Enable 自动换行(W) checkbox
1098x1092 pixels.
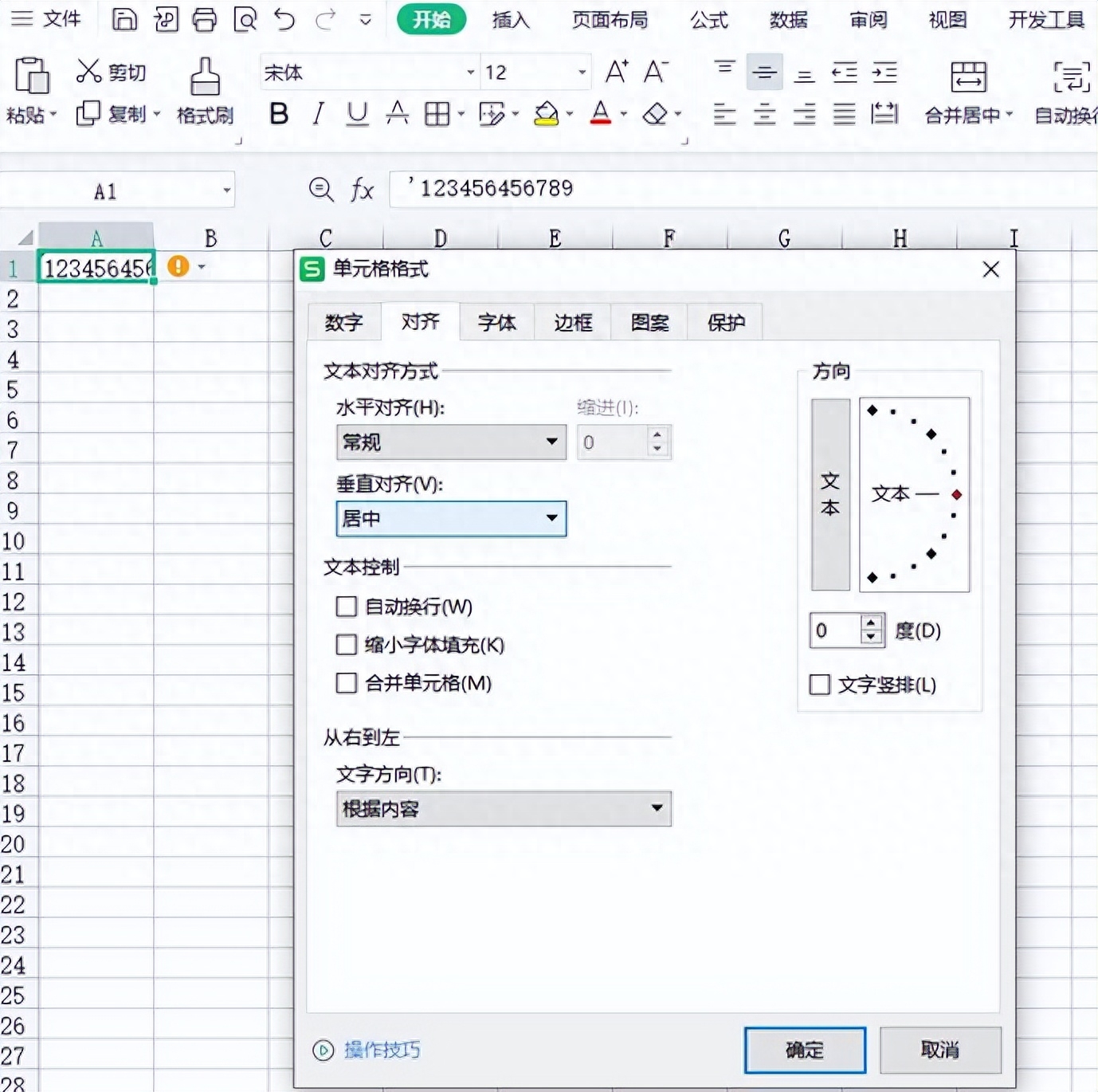click(347, 607)
